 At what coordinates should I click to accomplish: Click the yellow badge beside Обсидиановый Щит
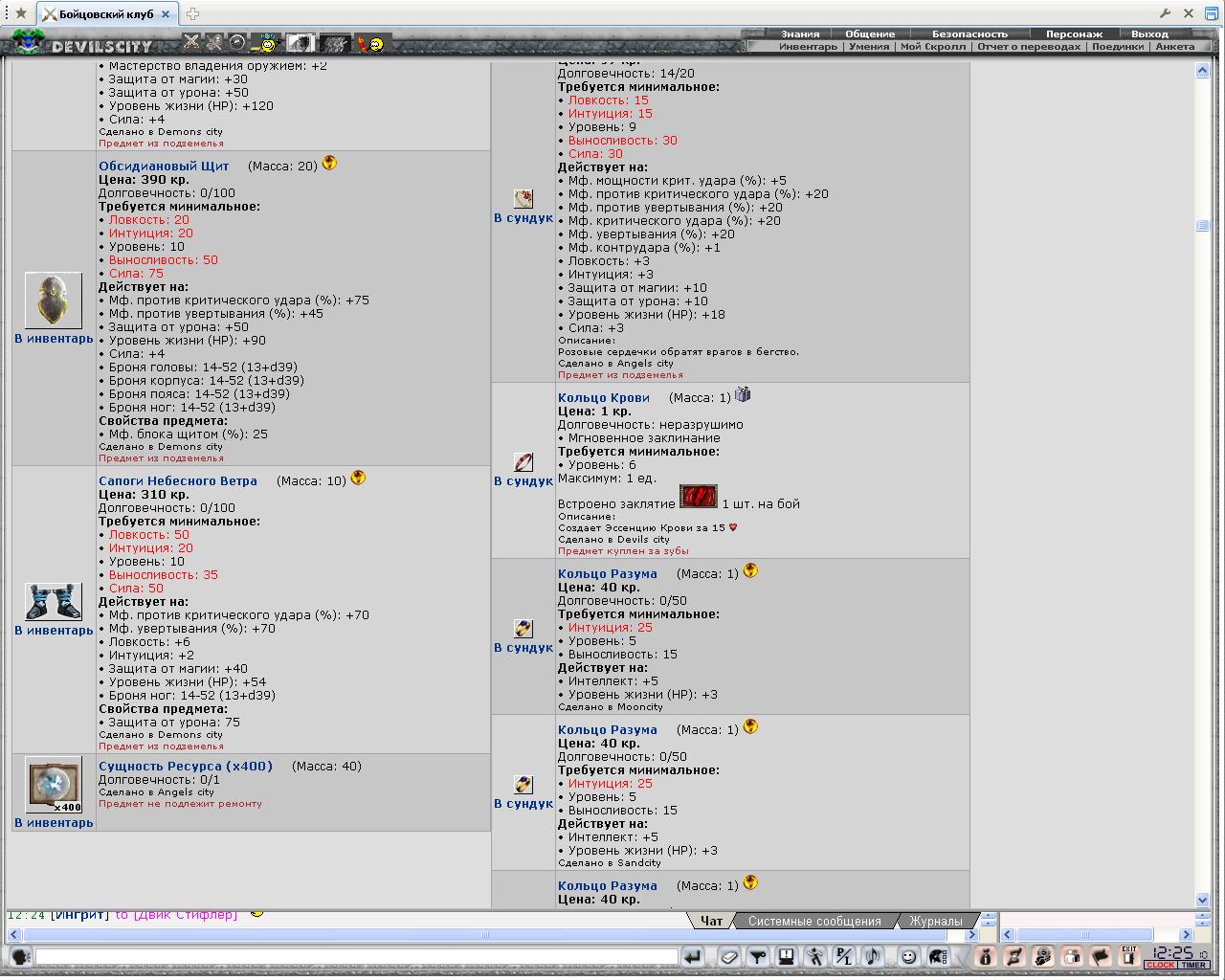tap(329, 163)
